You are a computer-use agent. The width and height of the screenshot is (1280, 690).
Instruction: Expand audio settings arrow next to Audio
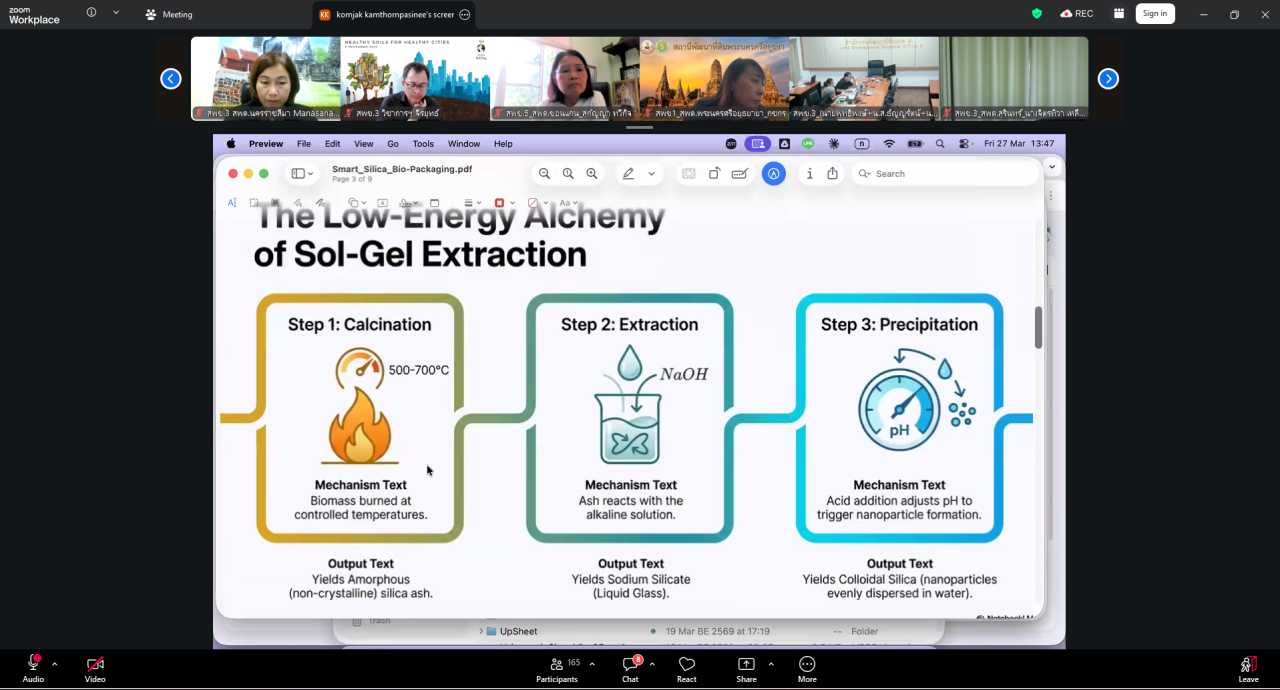[55, 664]
